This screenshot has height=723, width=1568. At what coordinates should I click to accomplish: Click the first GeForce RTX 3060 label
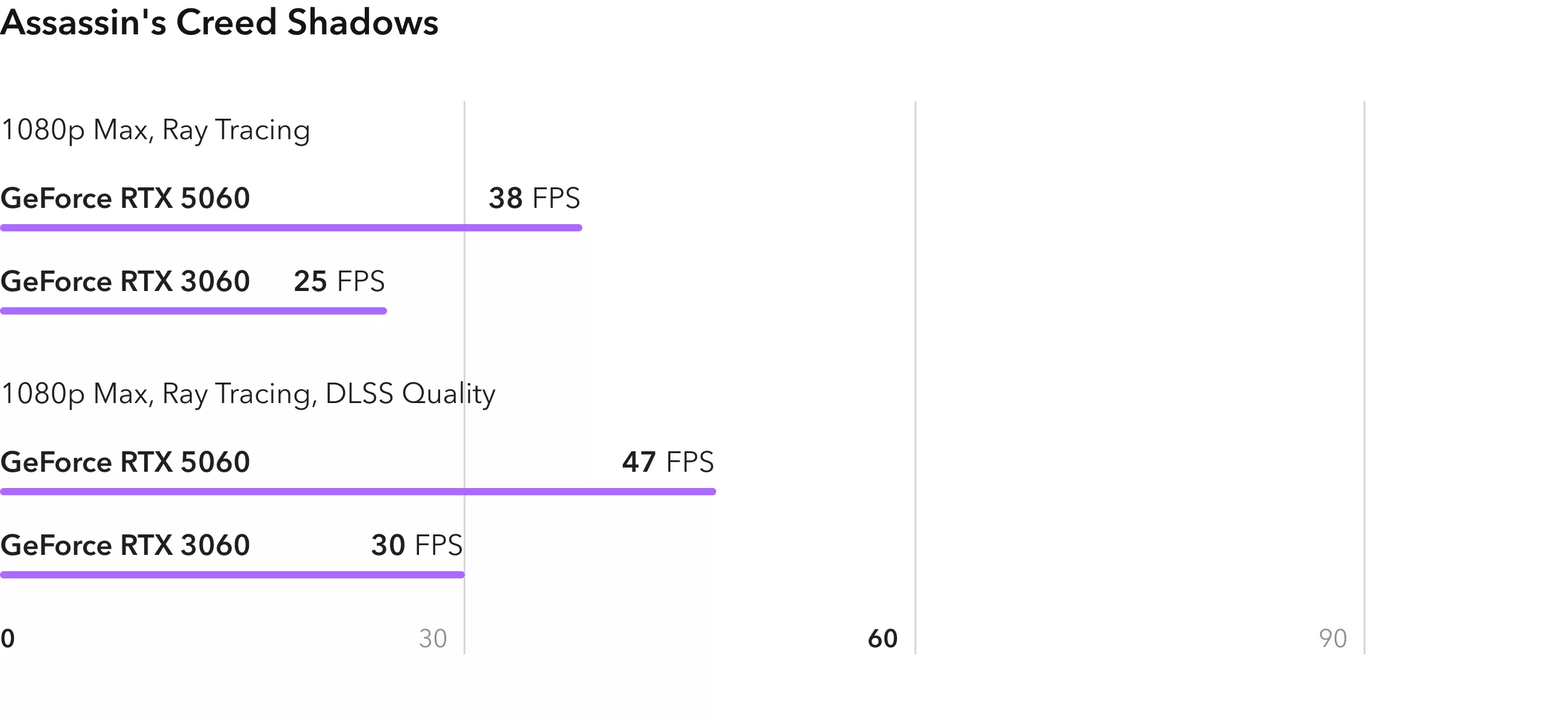click(x=125, y=281)
